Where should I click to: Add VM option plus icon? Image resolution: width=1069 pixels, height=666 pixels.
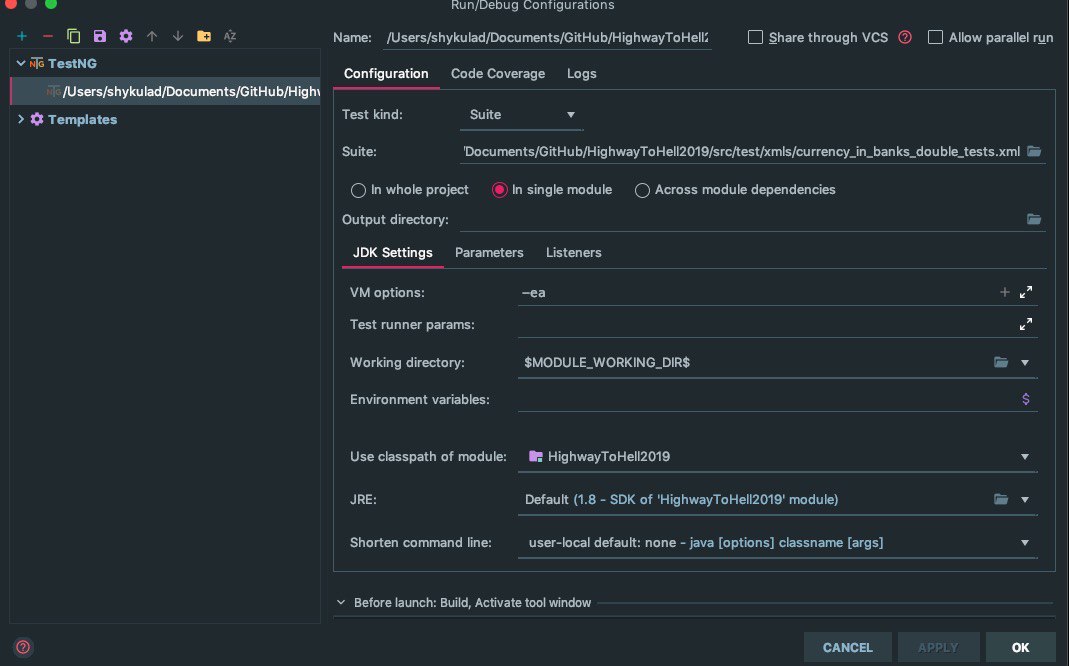[x=1004, y=292]
